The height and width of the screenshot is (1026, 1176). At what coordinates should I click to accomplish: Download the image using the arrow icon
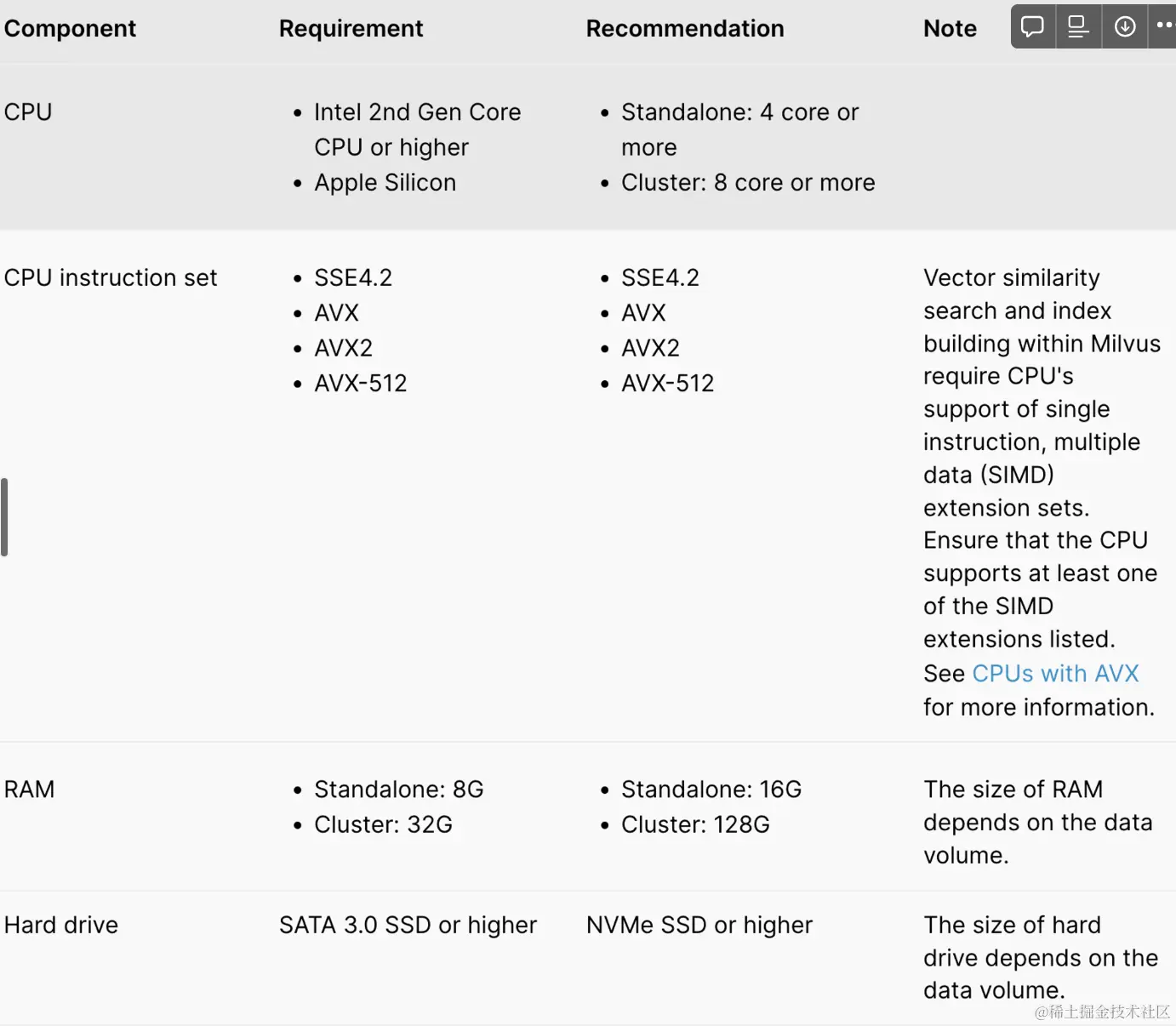click(x=1124, y=26)
